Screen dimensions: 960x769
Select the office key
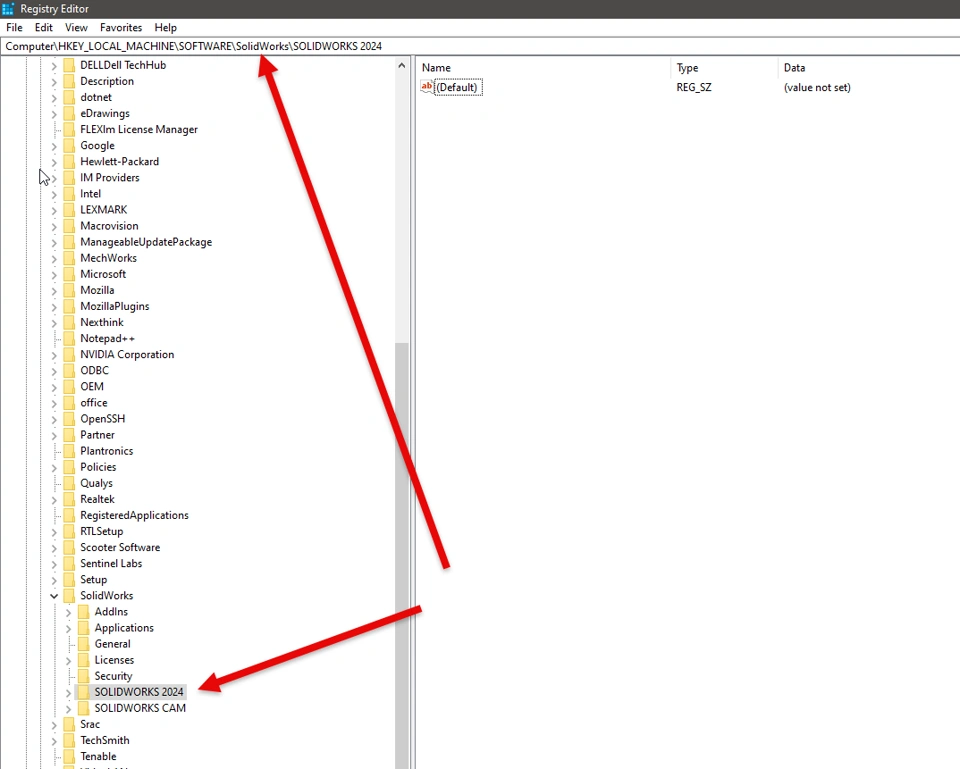[x=94, y=402]
